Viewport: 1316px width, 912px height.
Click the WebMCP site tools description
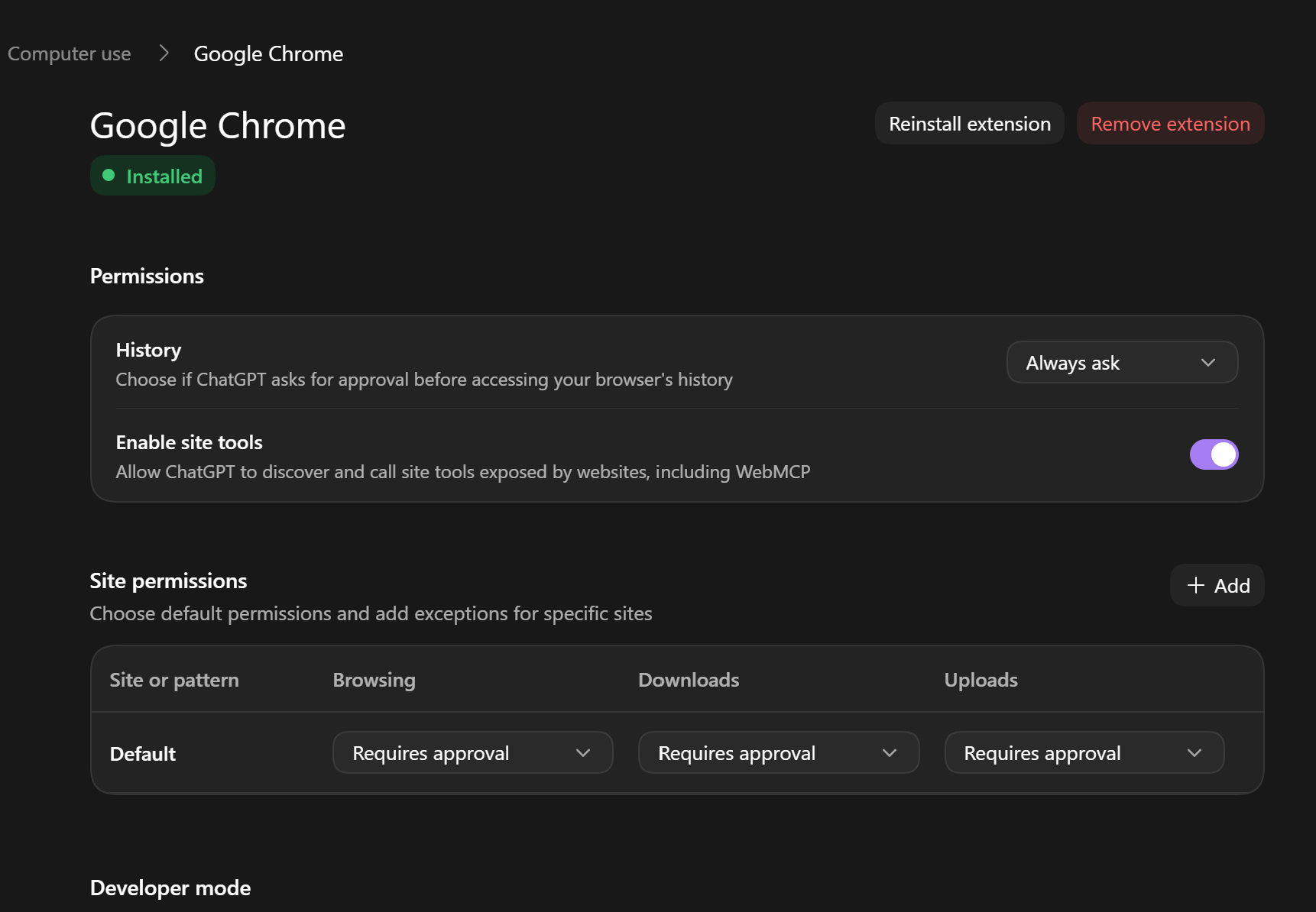click(x=463, y=472)
